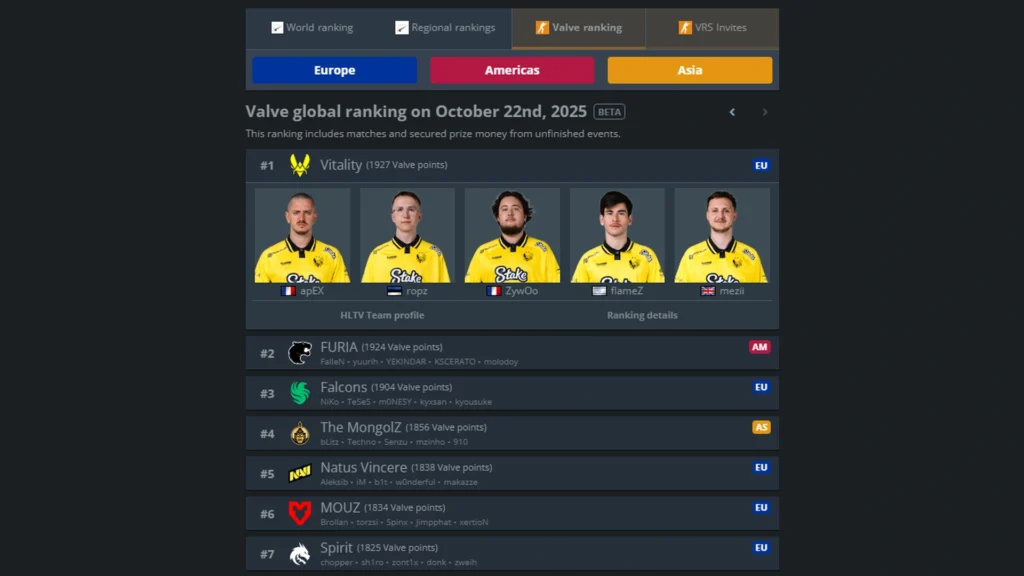Filter rankings by Europe button
Image resolution: width=1024 pixels, height=576 pixels.
point(334,70)
